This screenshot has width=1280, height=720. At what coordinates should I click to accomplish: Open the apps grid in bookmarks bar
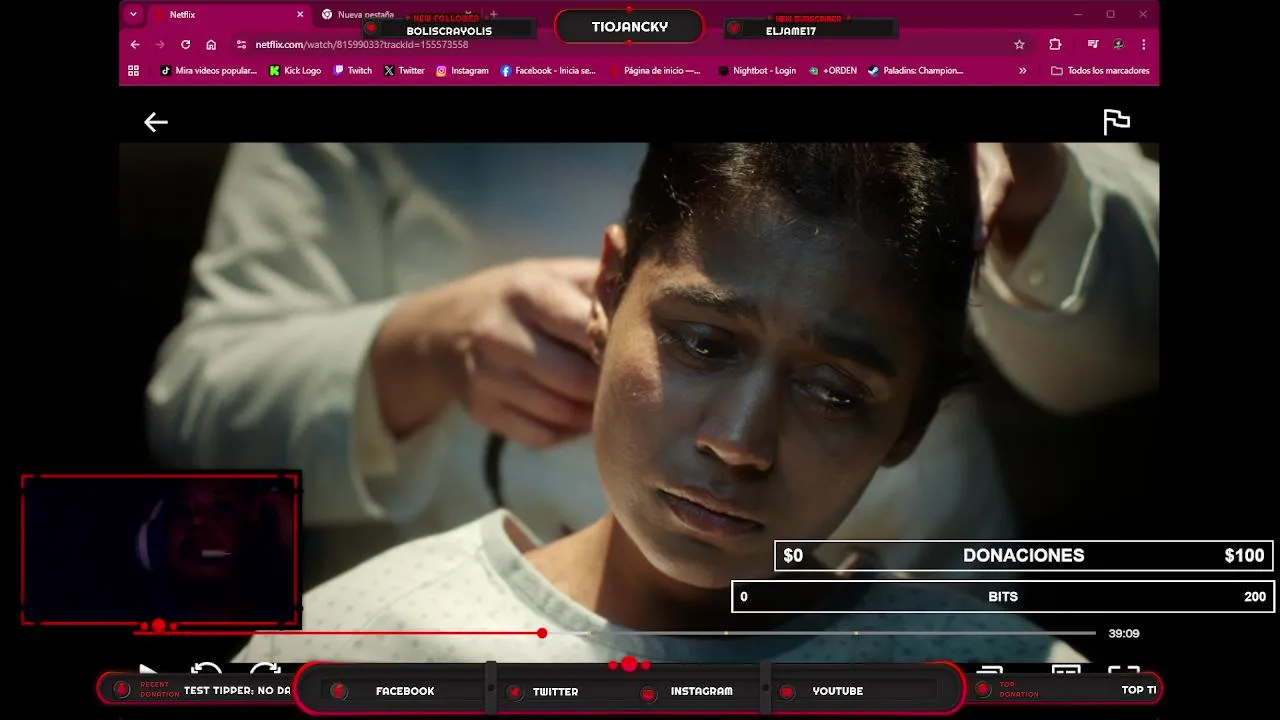click(133, 71)
